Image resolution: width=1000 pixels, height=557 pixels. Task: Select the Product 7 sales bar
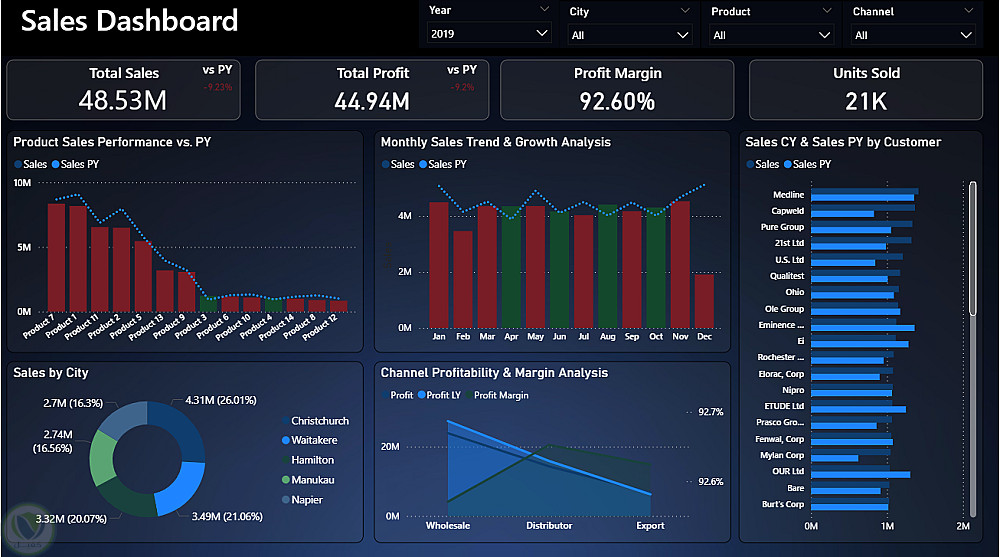[x=56, y=257]
